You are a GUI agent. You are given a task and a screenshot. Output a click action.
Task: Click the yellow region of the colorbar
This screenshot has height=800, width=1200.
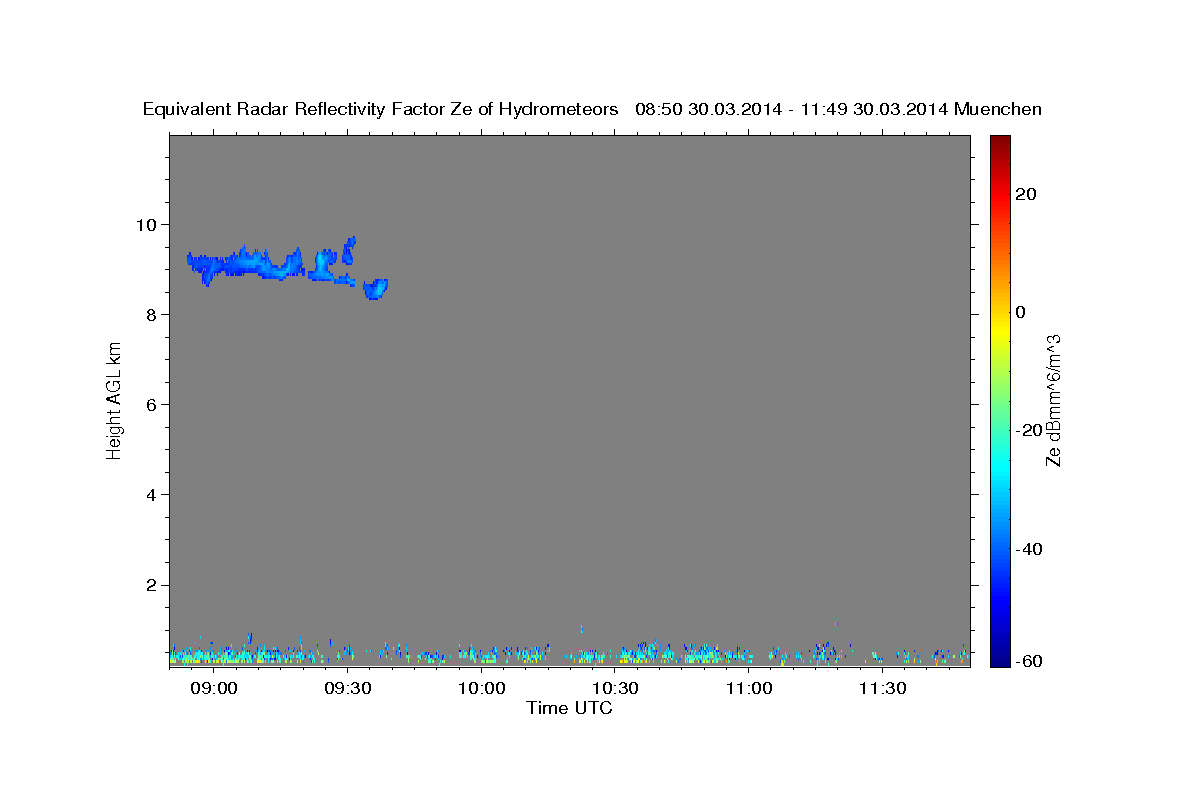coord(998,330)
